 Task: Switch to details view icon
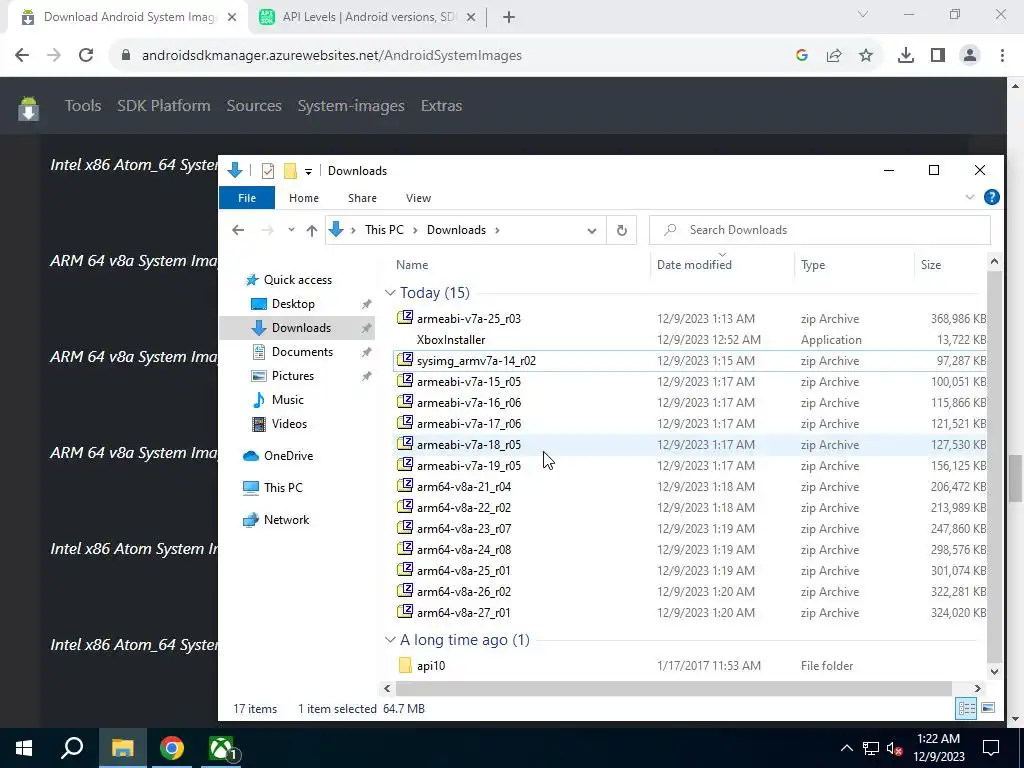click(966, 709)
